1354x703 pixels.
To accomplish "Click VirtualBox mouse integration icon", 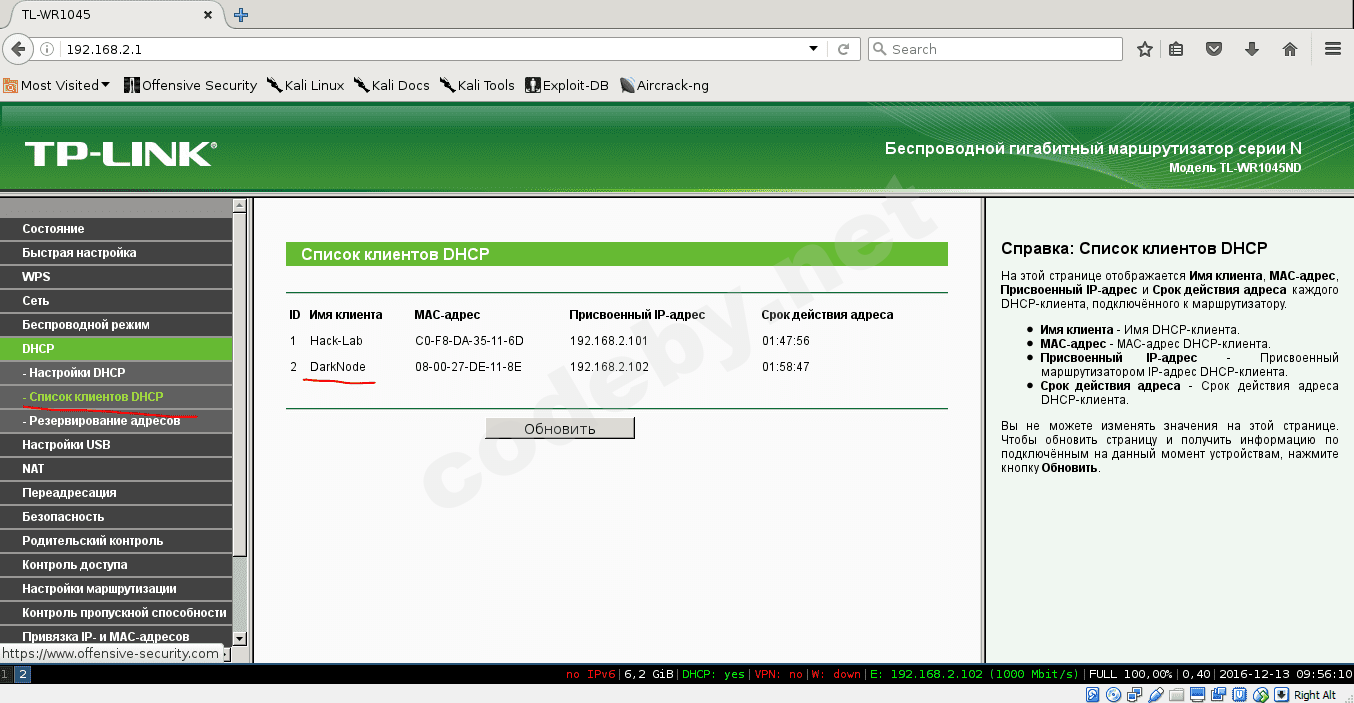I will 1261,694.
